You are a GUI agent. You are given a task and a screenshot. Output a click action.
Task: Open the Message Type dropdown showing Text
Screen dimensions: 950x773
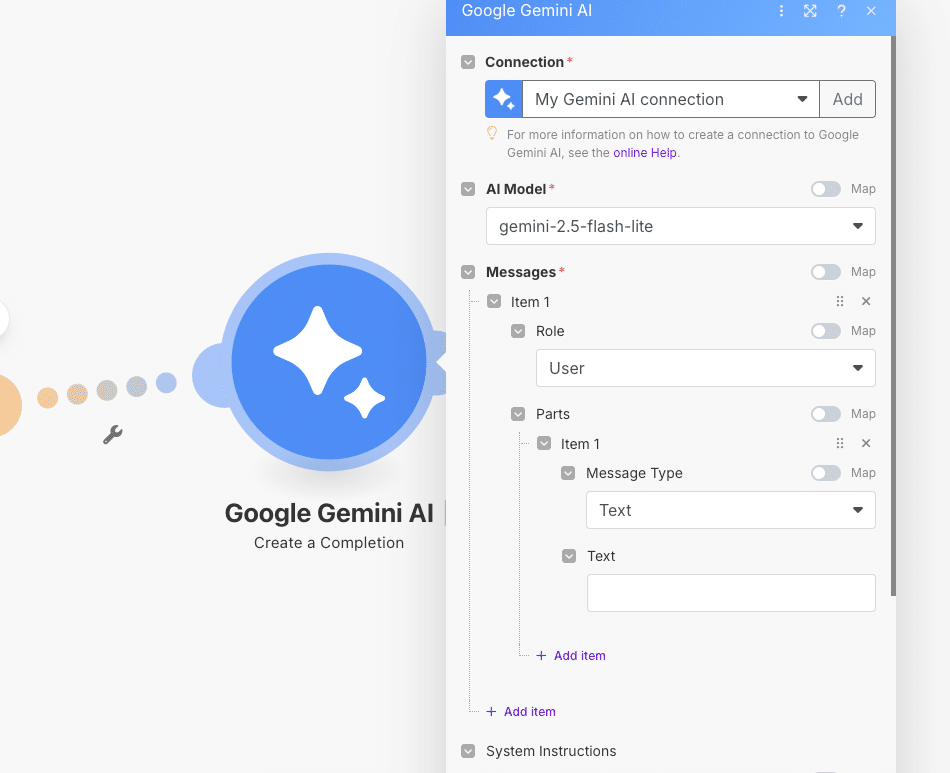[x=731, y=510]
